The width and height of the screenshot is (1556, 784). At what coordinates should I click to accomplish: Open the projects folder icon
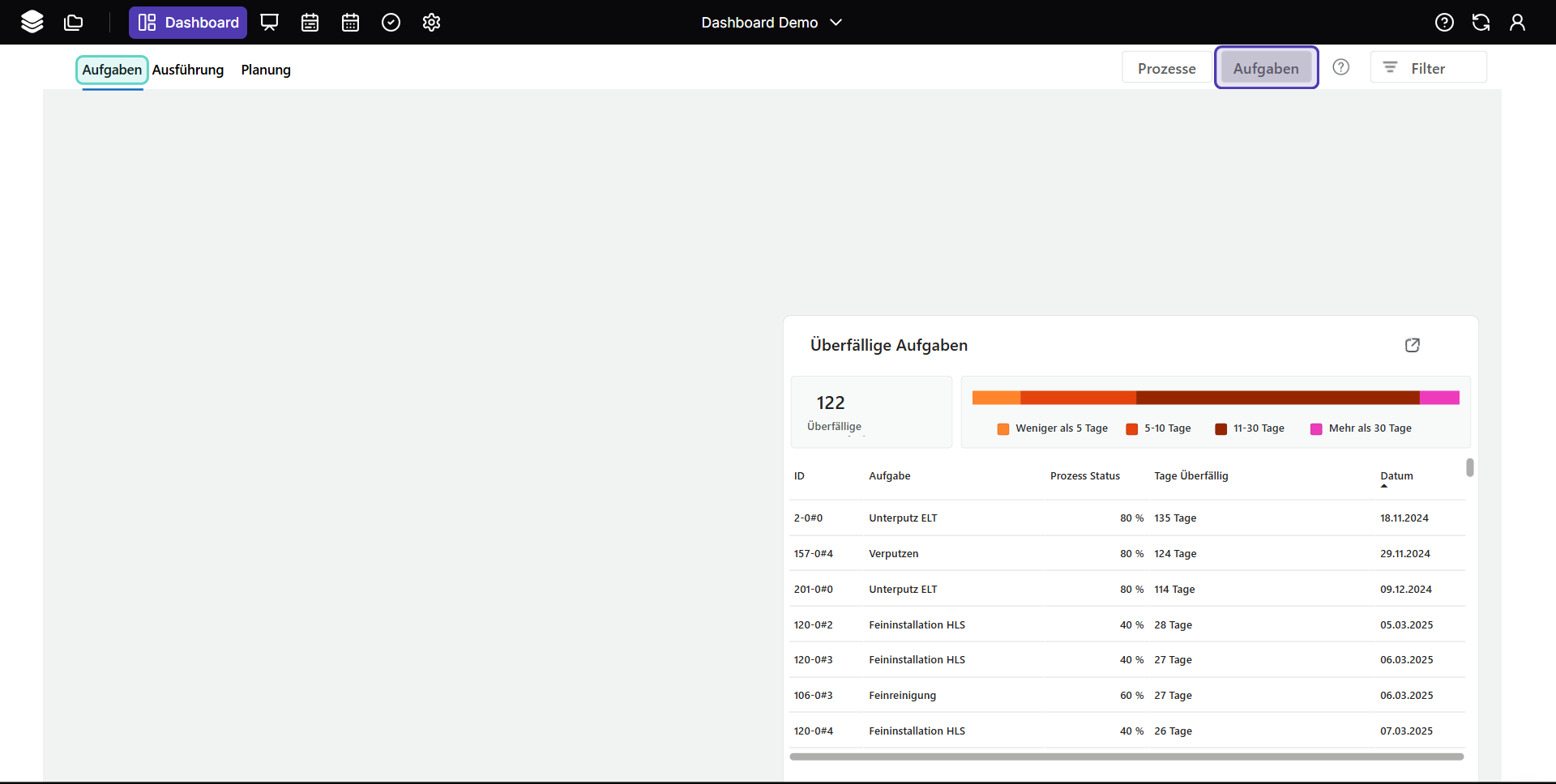[x=74, y=22]
